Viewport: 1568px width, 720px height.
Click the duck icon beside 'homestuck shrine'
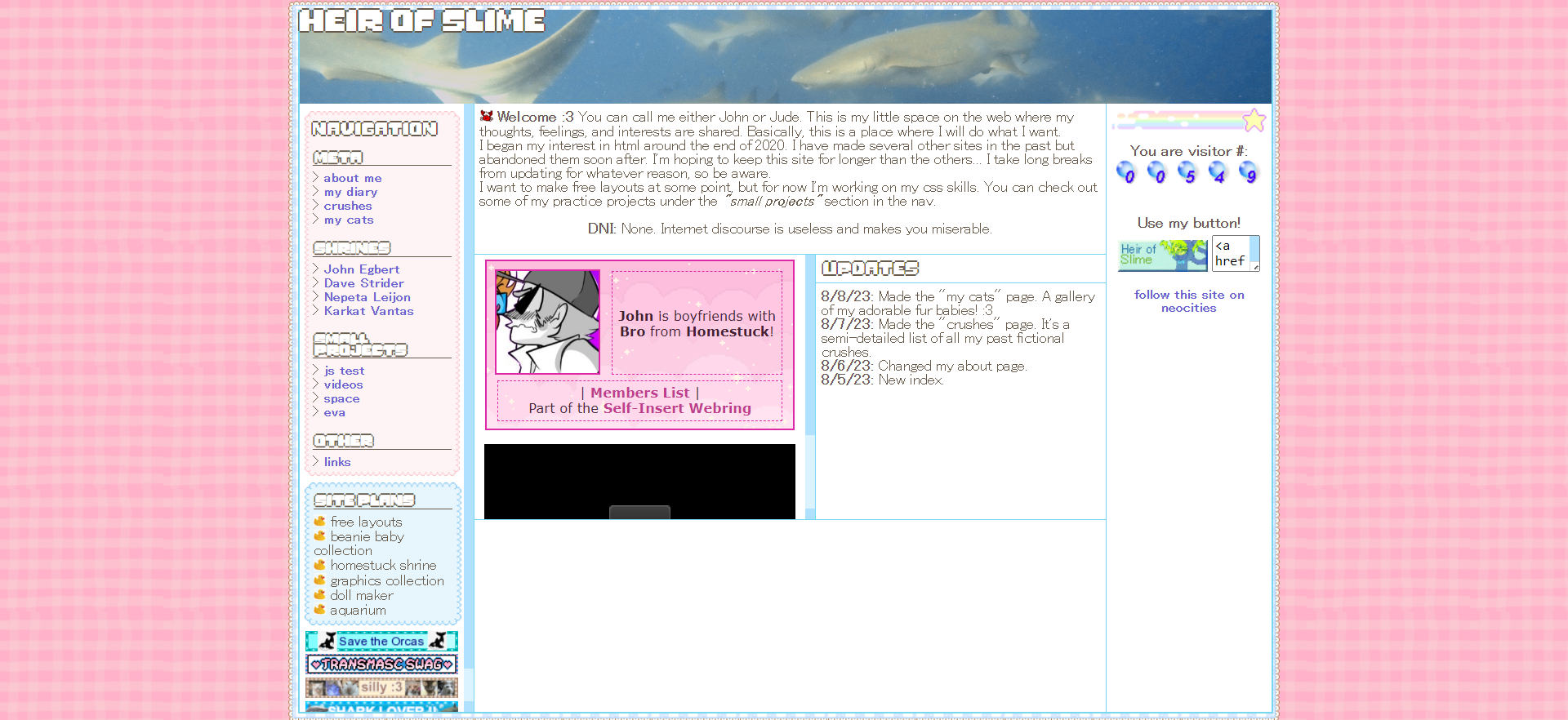pos(319,565)
